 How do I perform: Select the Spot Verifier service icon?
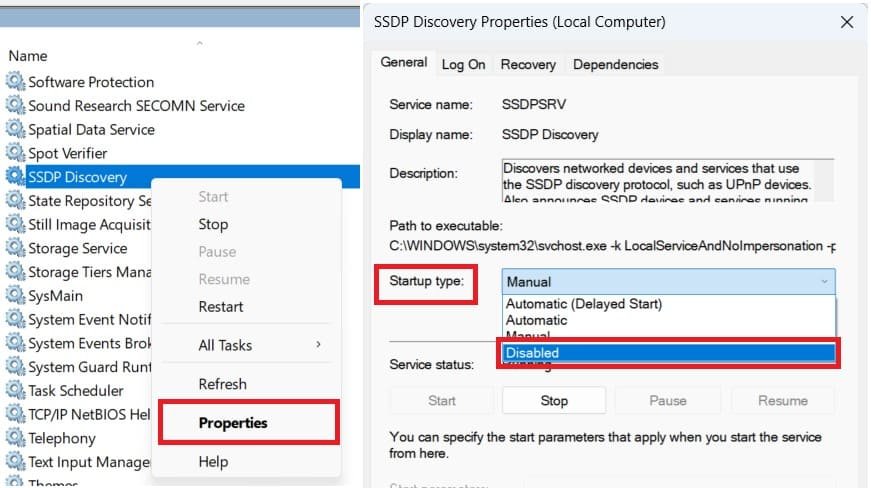[15, 153]
